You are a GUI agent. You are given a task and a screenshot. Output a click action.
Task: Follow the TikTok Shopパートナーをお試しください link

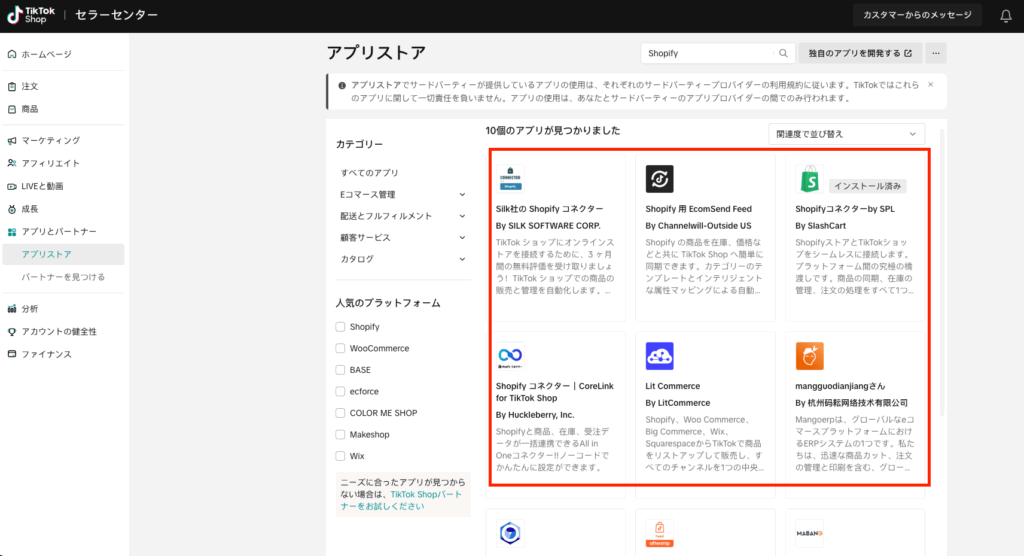pos(401,500)
